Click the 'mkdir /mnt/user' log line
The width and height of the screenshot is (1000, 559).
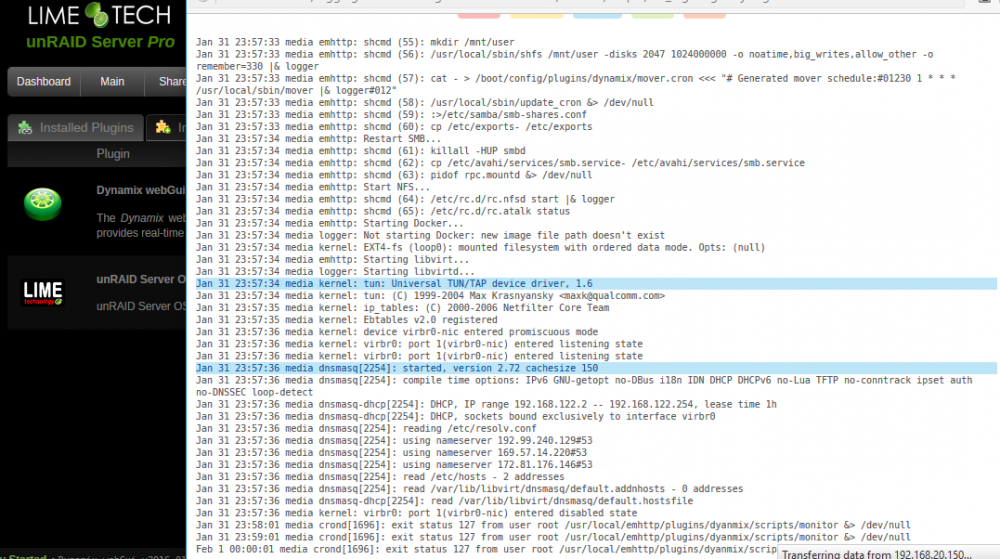pos(355,42)
